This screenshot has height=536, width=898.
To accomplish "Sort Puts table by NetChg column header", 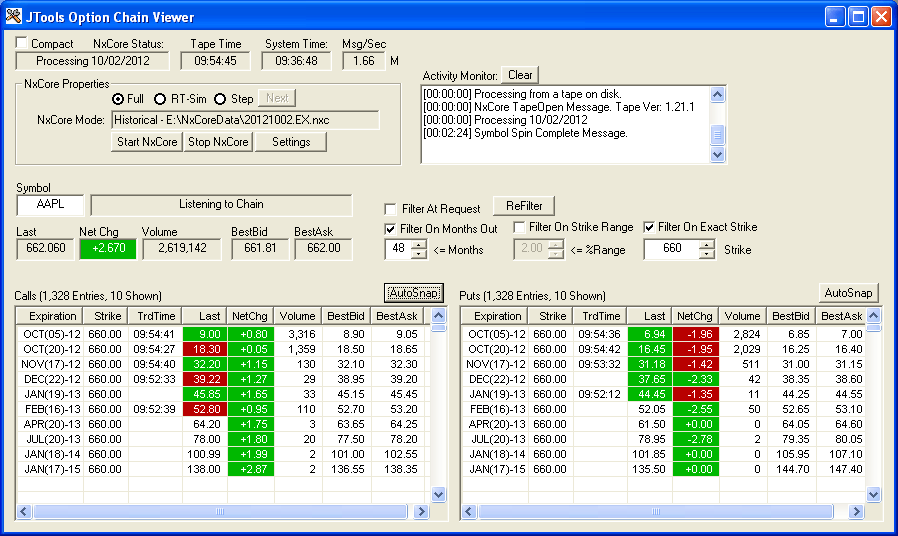I will 695,316.
